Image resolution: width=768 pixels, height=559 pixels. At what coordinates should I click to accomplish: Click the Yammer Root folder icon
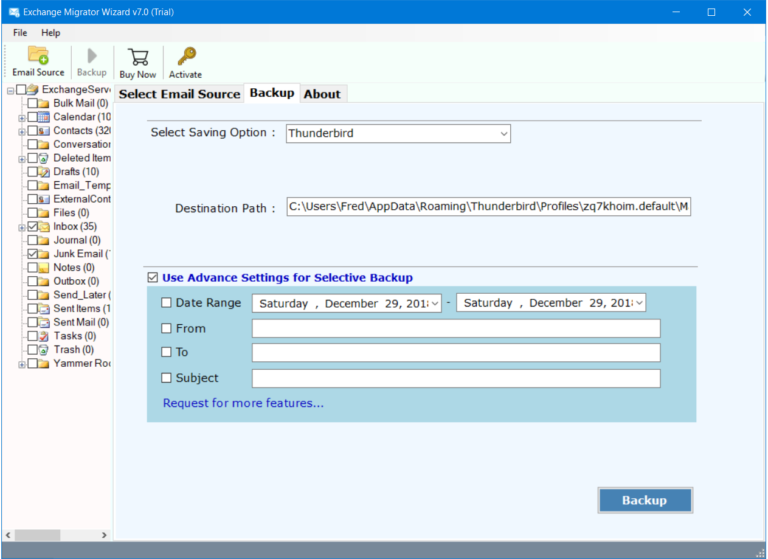[44, 364]
